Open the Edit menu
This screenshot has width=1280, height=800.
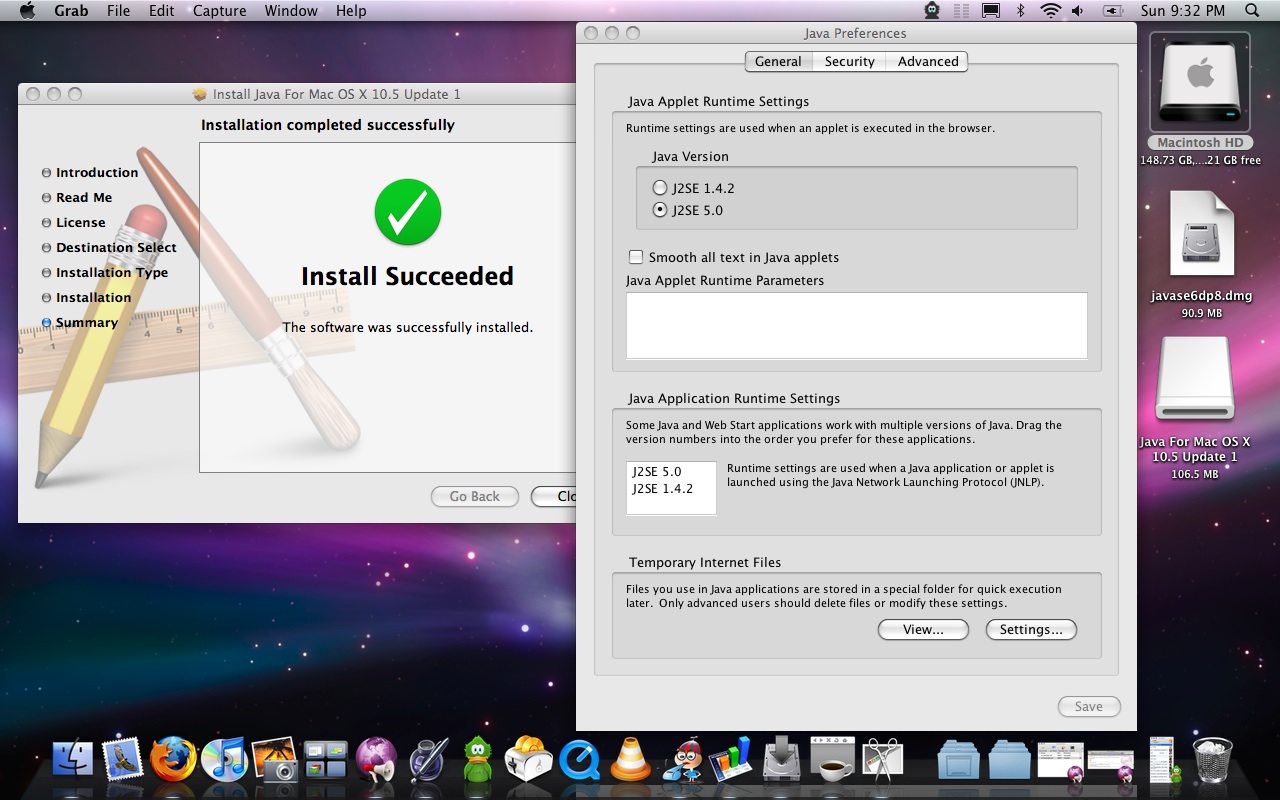click(162, 11)
